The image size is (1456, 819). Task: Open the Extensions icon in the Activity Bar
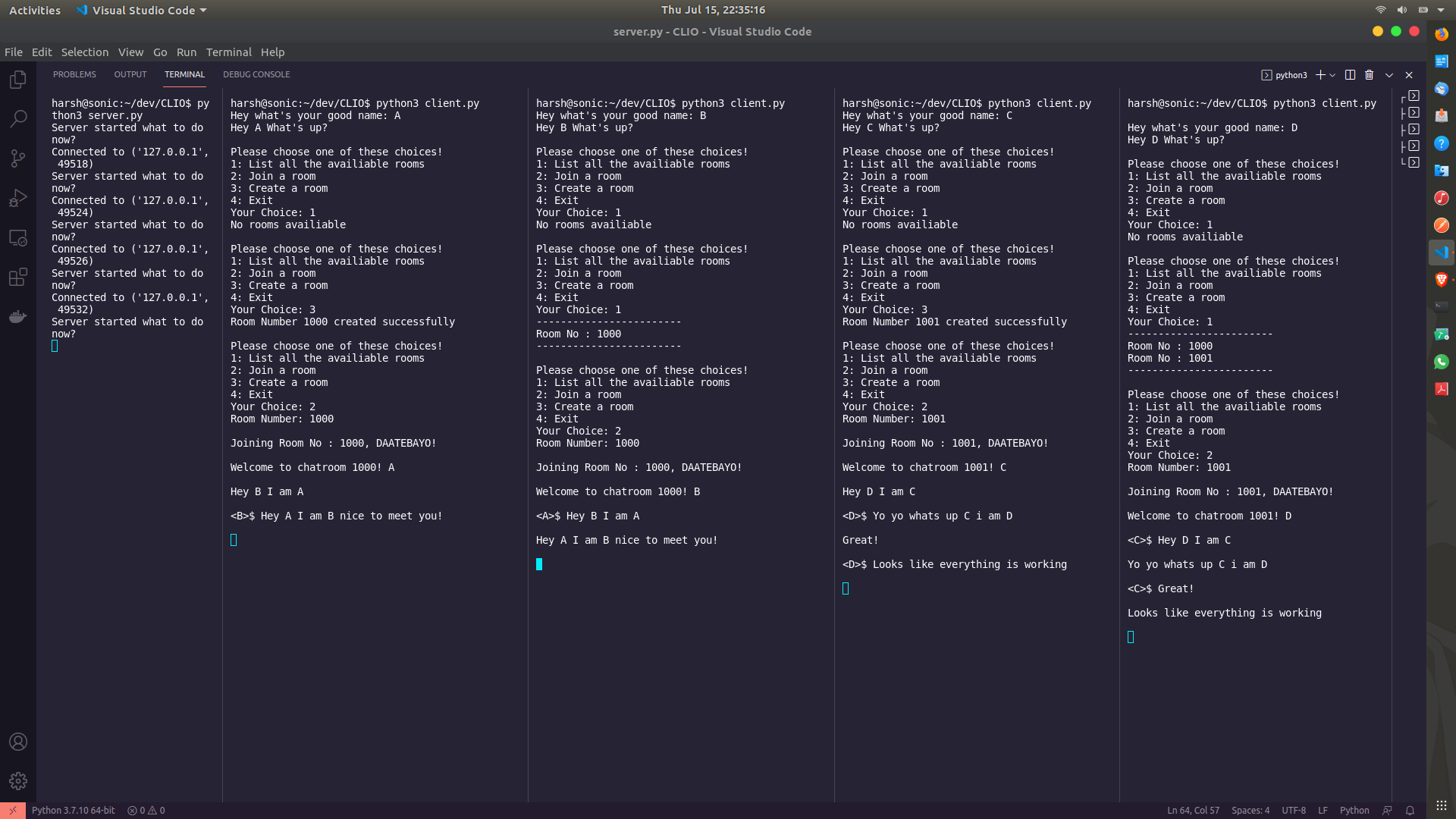click(18, 277)
